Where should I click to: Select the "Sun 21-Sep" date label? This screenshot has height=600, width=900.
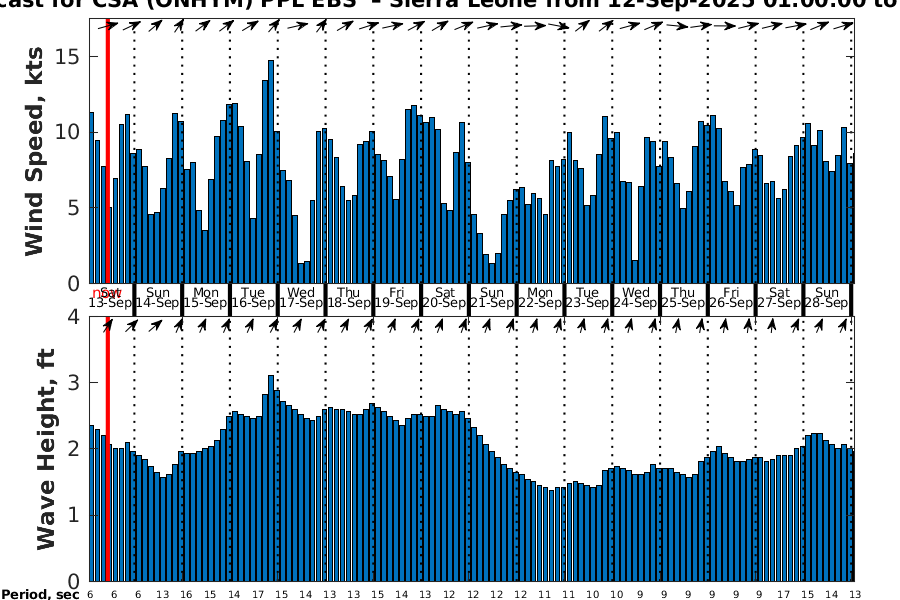point(492,297)
